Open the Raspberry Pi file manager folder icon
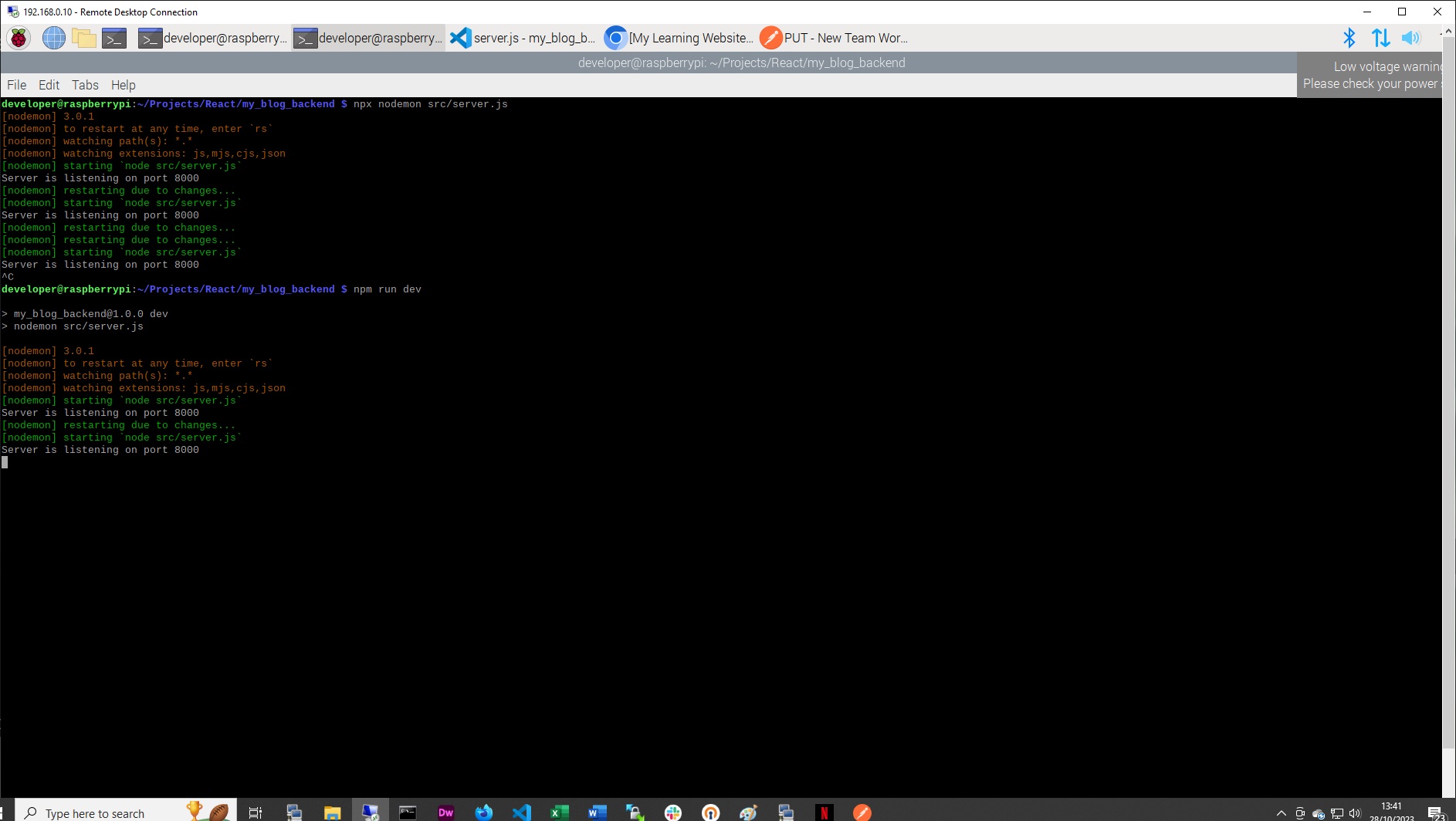Screen dimensions: 1456x821 point(83,38)
